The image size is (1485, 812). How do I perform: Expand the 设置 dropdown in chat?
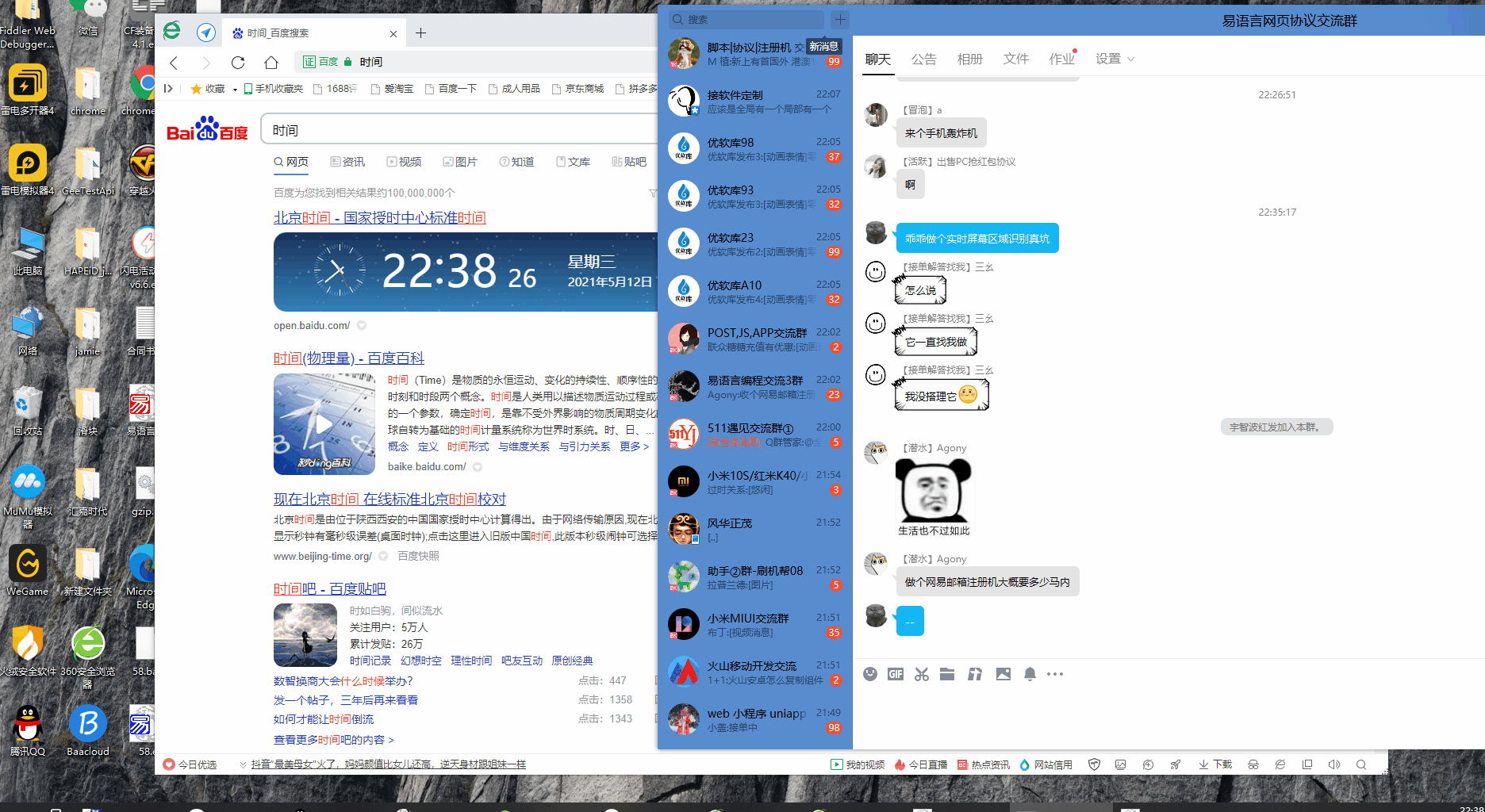(1115, 59)
